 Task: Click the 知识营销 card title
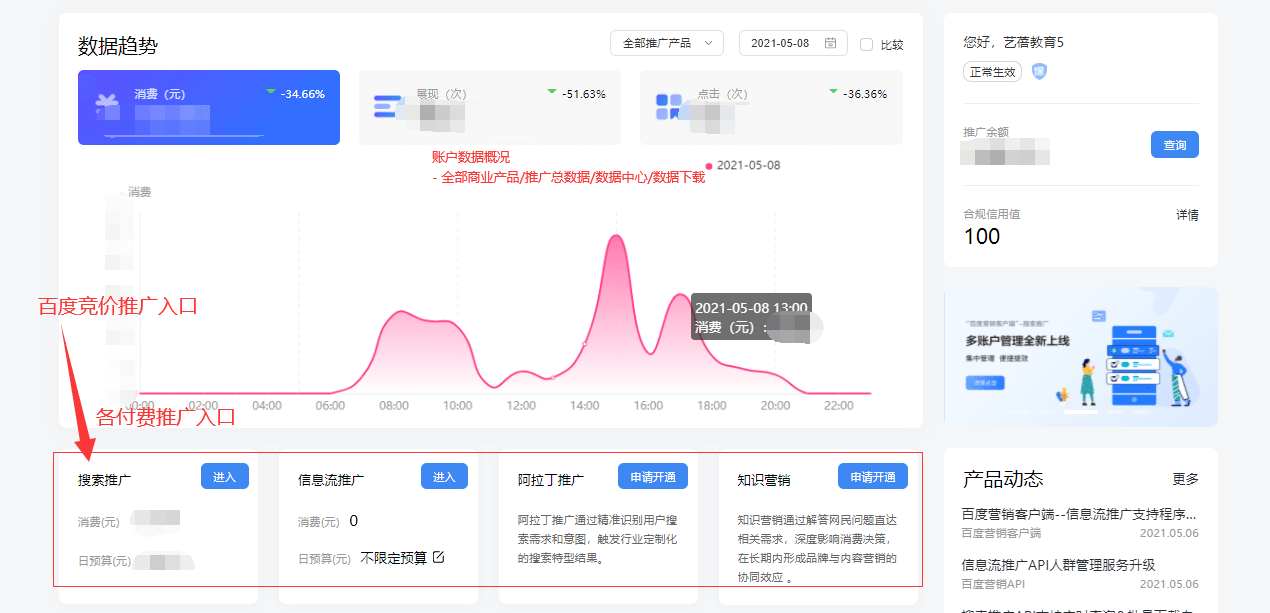click(x=764, y=480)
